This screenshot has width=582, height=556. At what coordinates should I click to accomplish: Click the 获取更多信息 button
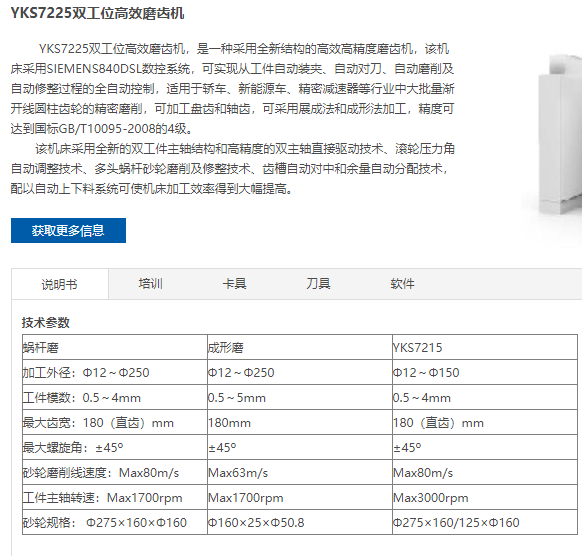68,230
